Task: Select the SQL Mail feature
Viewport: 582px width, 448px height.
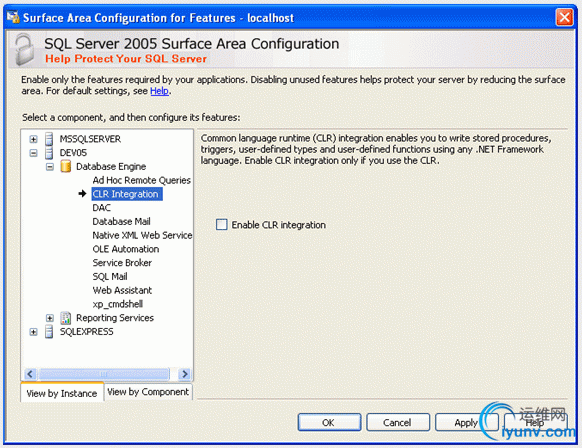Action: pyautogui.click(x=110, y=277)
